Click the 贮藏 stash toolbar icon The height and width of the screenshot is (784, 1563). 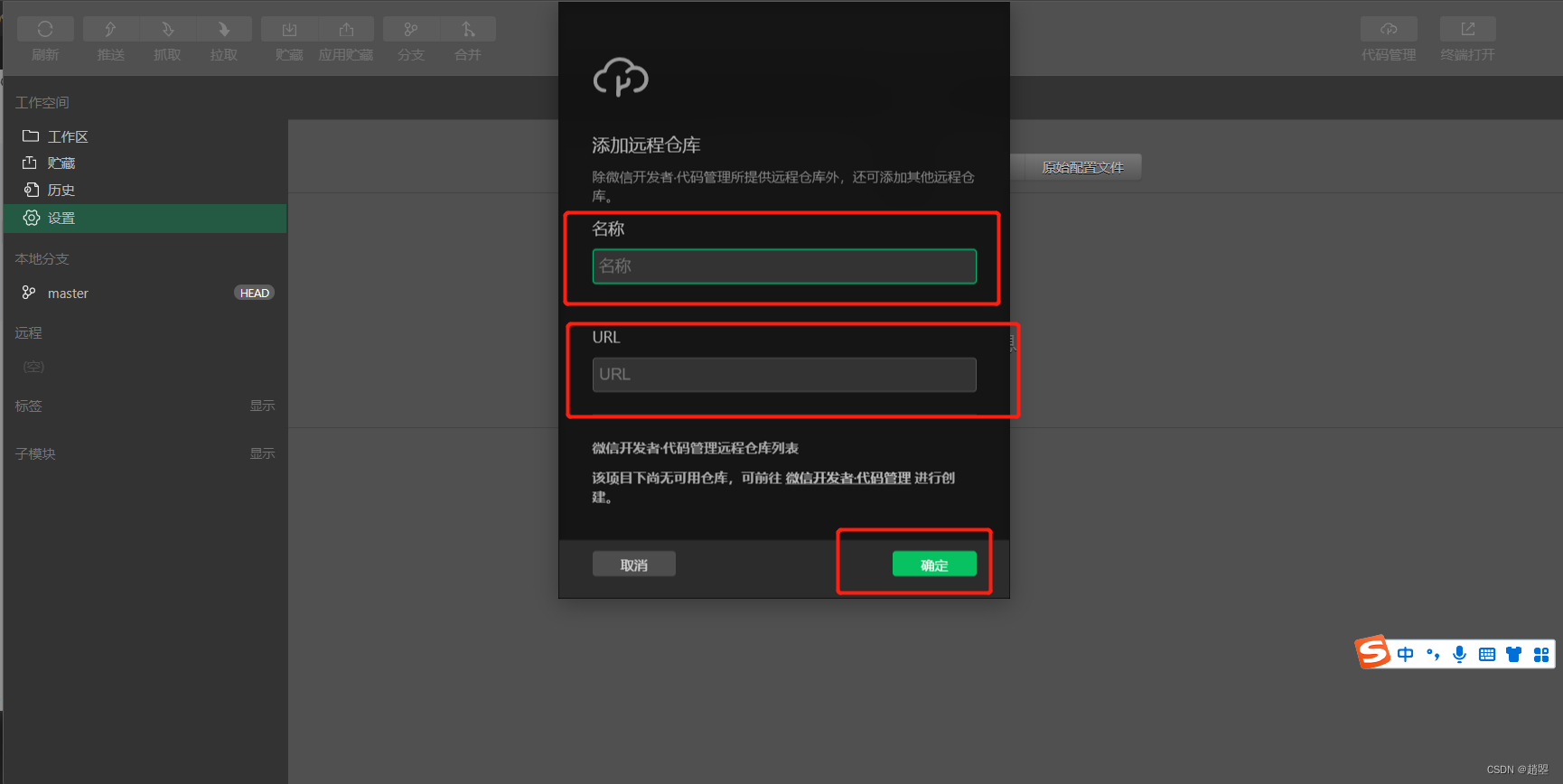click(x=289, y=30)
